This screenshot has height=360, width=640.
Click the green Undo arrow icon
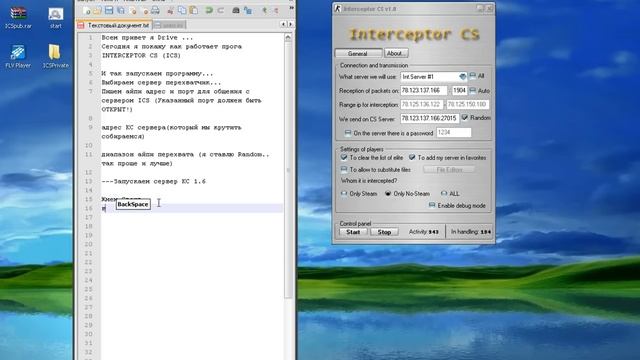click(209, 10)
